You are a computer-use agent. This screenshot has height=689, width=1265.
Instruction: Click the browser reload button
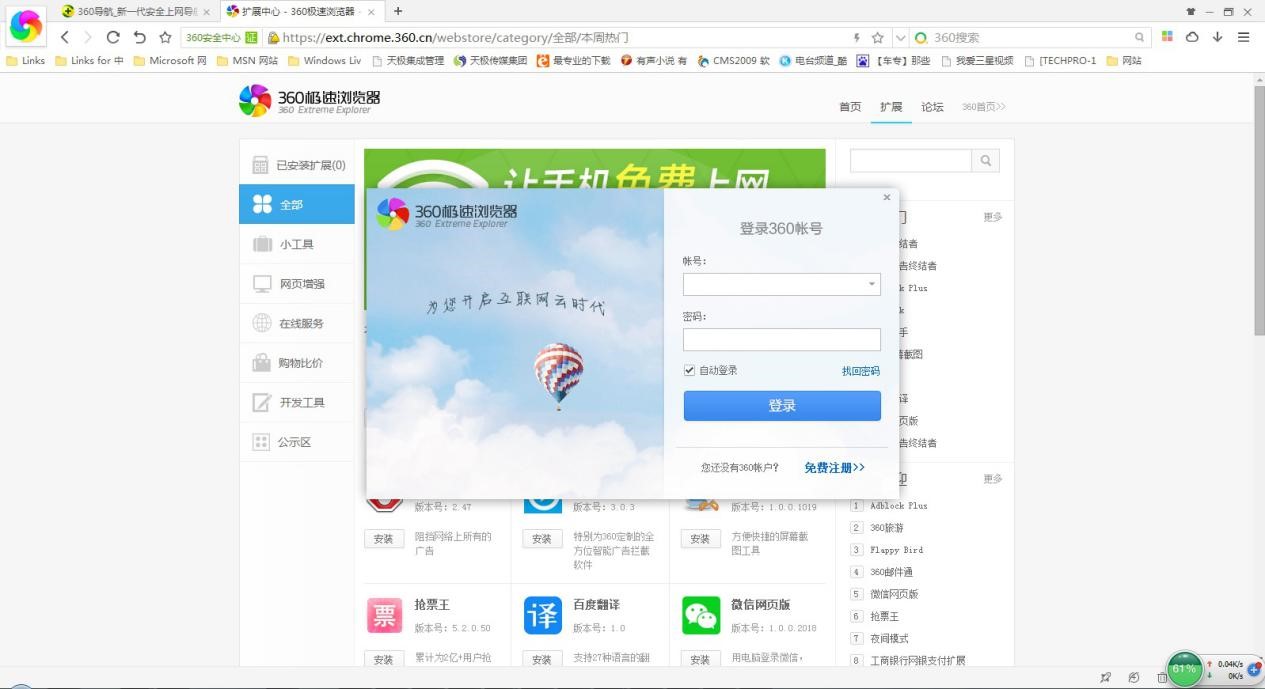click(113, 37)
